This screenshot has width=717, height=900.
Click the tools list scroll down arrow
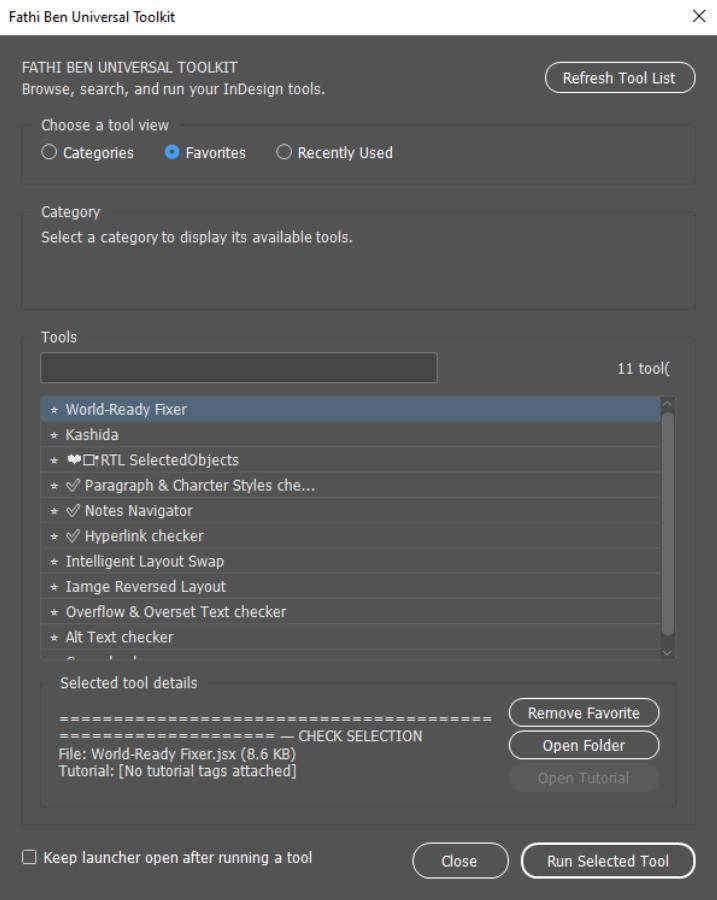tap(667, 652)
